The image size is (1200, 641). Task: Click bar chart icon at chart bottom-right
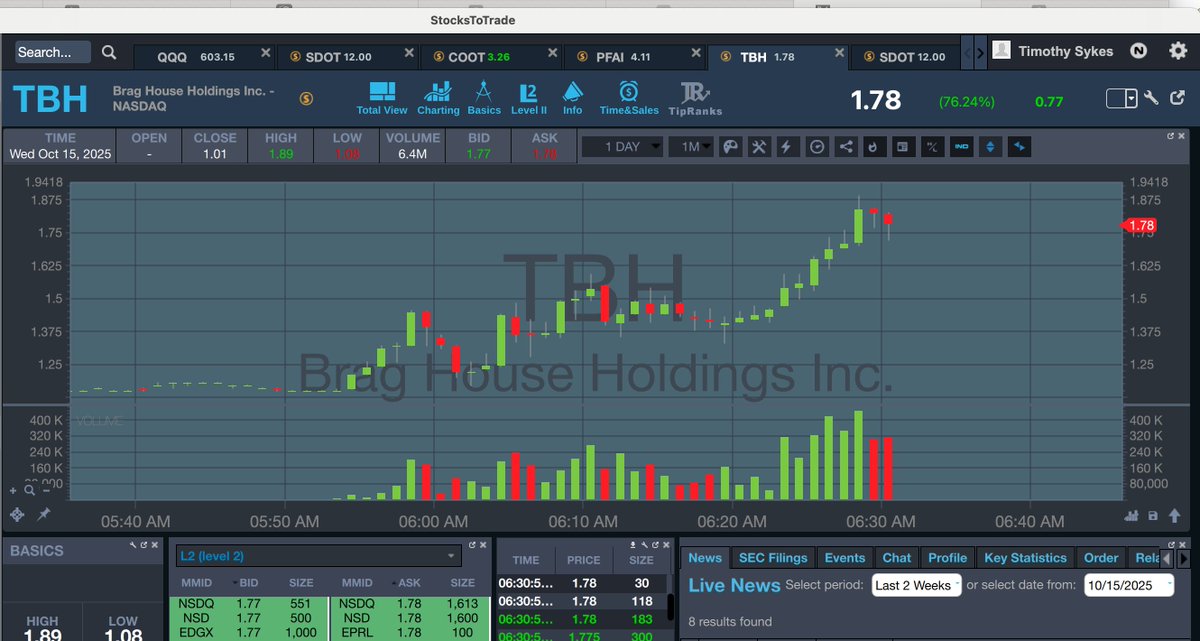click(x=1132, y=516)
